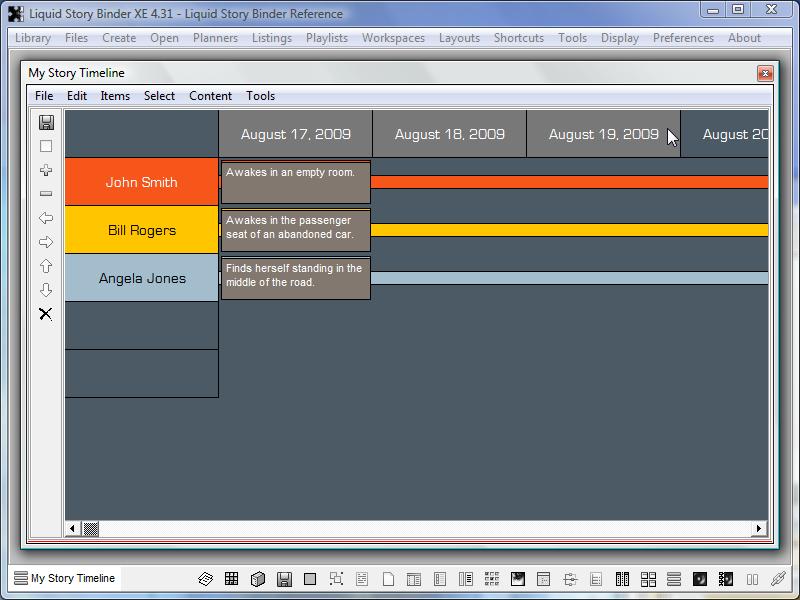Expand the Preferences menu
Viewport: 800px width, 600px height.
click(x=683, y=38)
